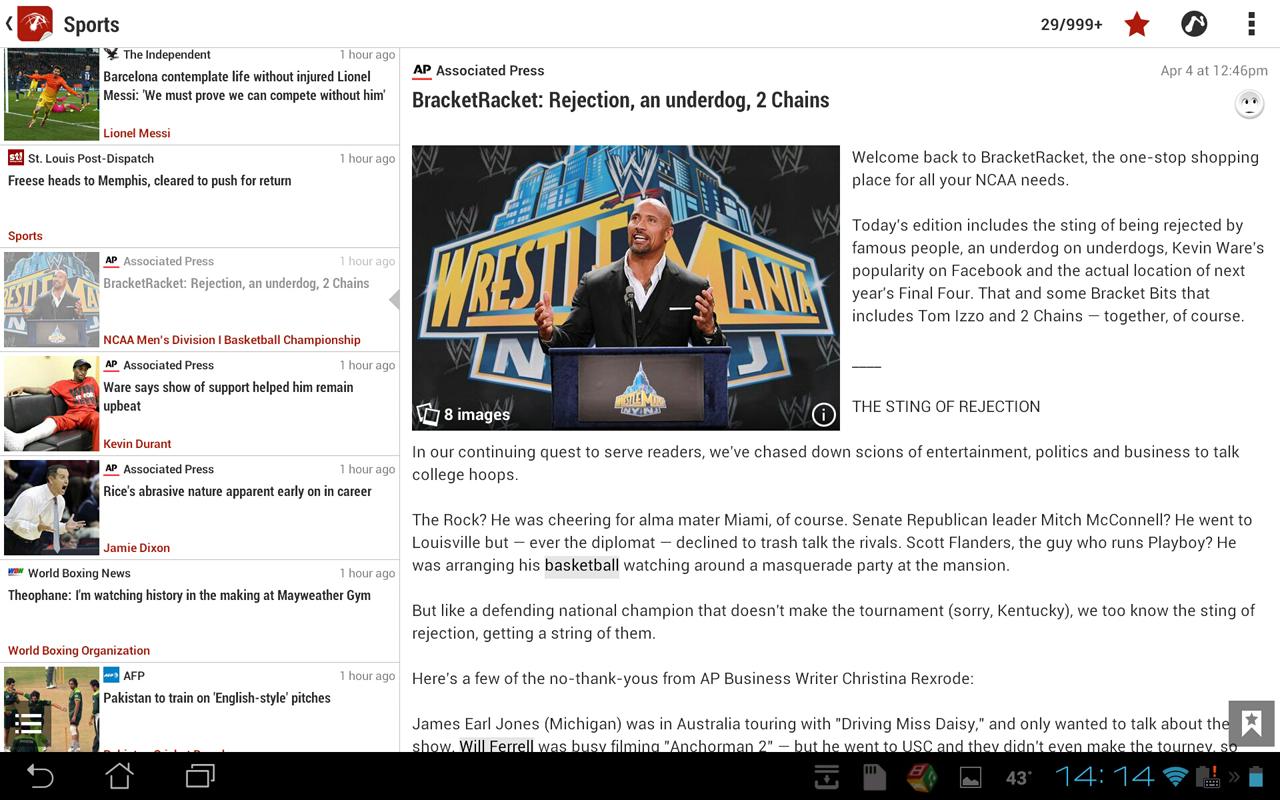Tap the picture notification icon

click(x=969, y=777)
